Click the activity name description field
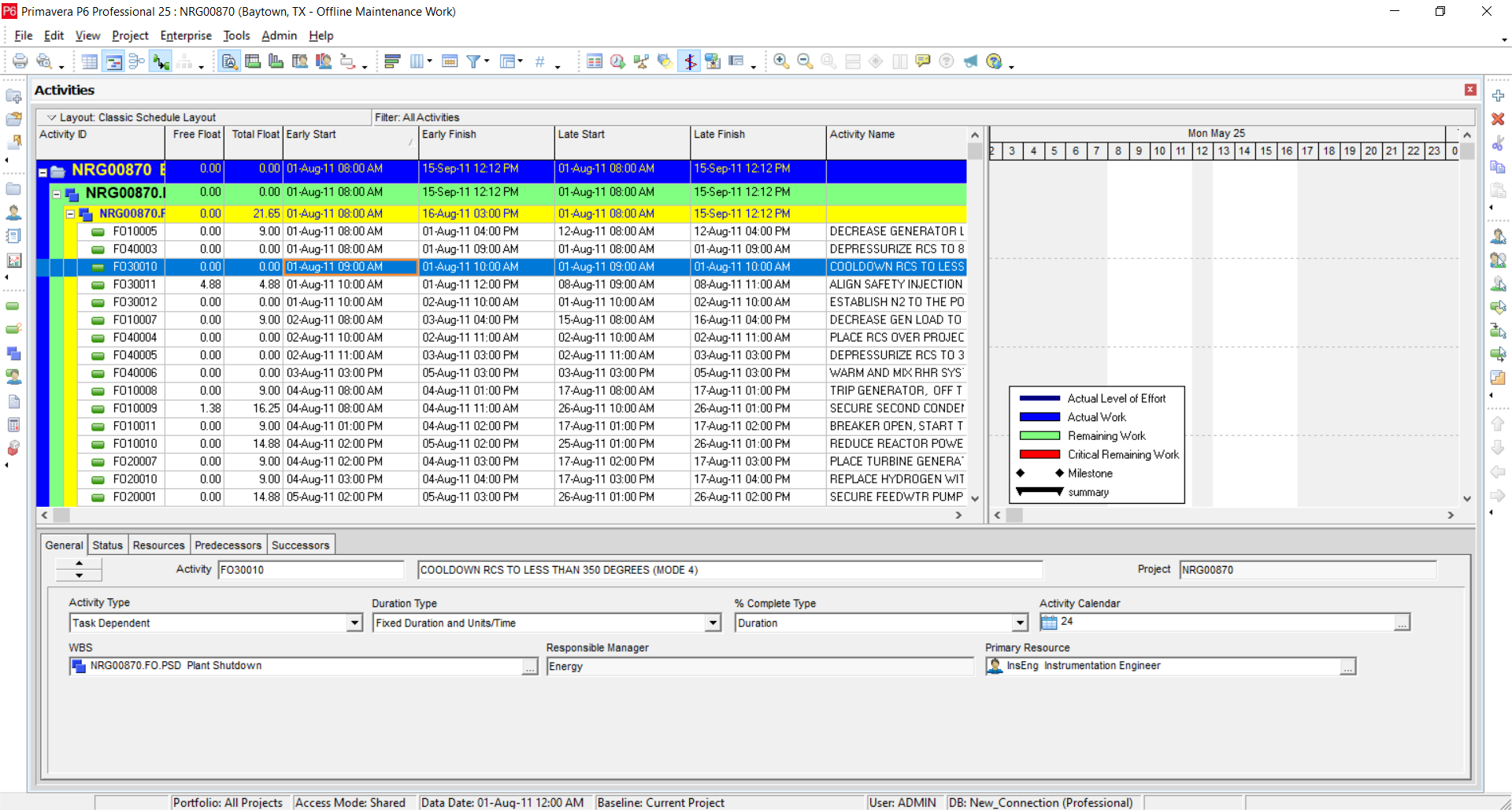Viewport: 1512px width, 810px height. [x=730, y=570]
